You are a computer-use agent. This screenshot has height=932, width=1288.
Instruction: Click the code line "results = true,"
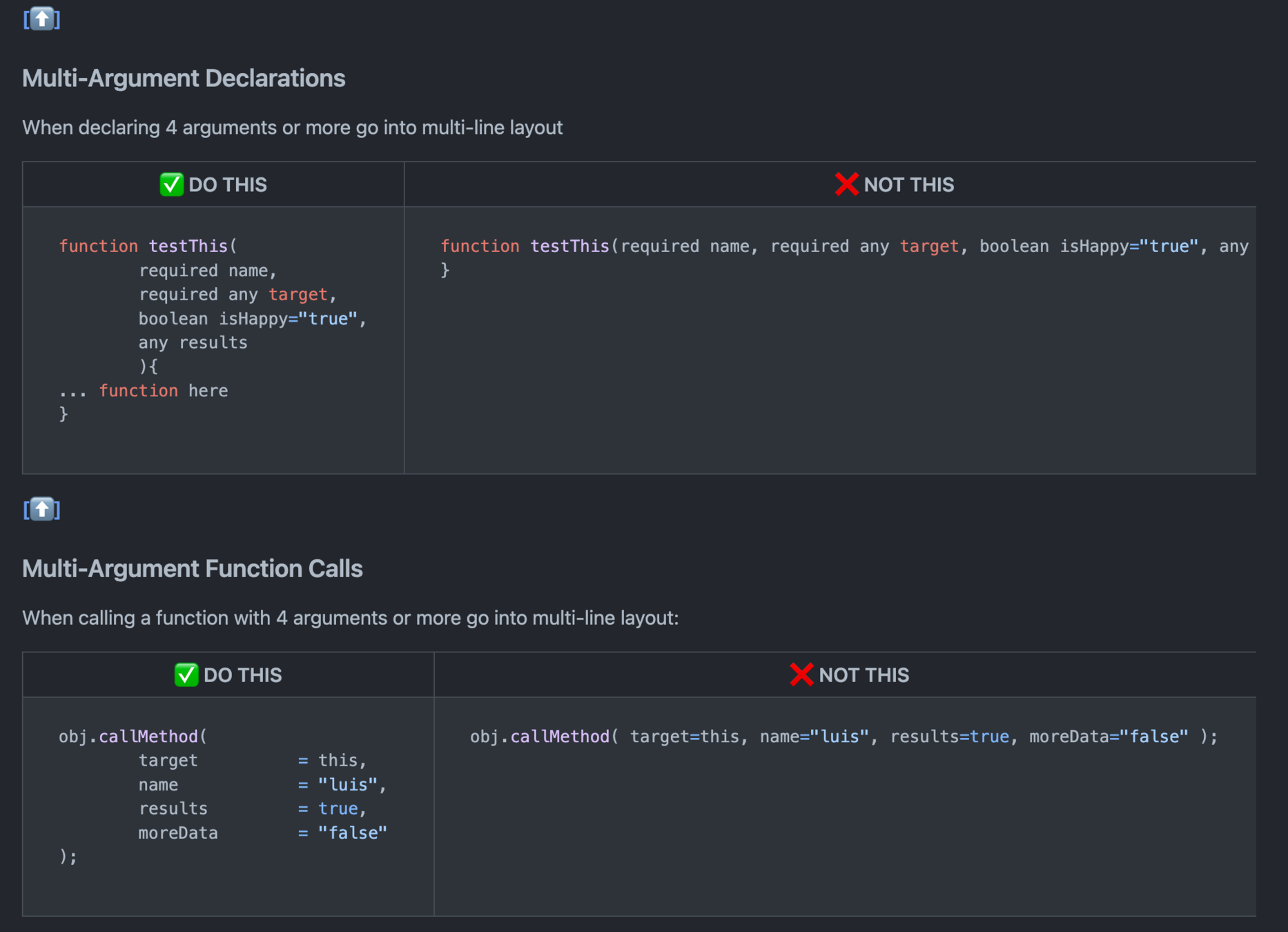pos(253,808)
